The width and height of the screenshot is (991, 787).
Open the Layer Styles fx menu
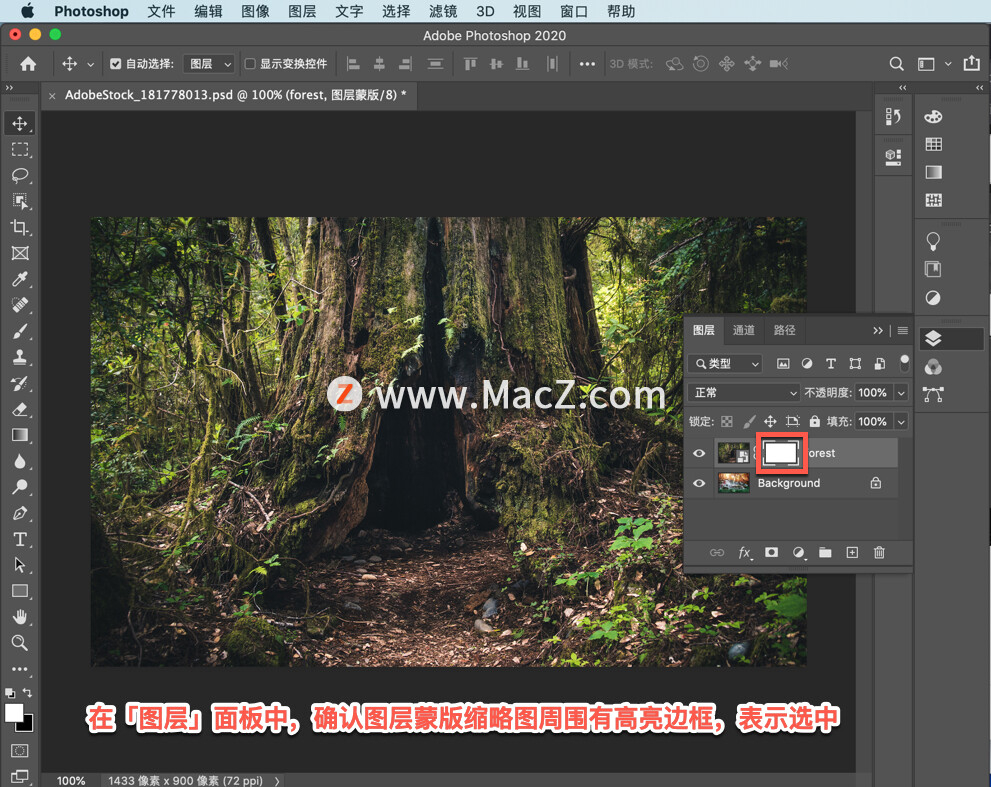744,552
